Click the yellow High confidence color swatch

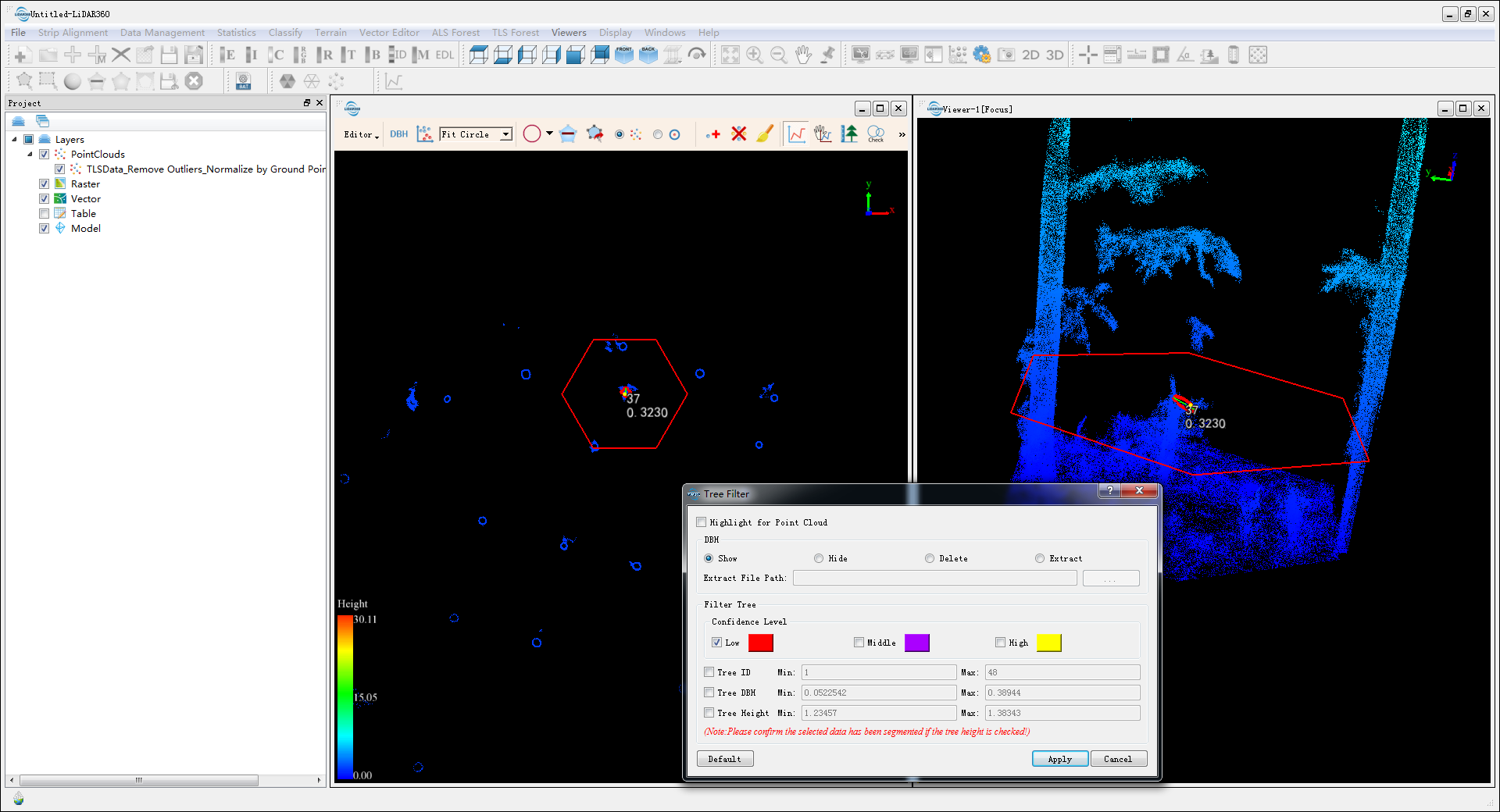click(1048, 643)
